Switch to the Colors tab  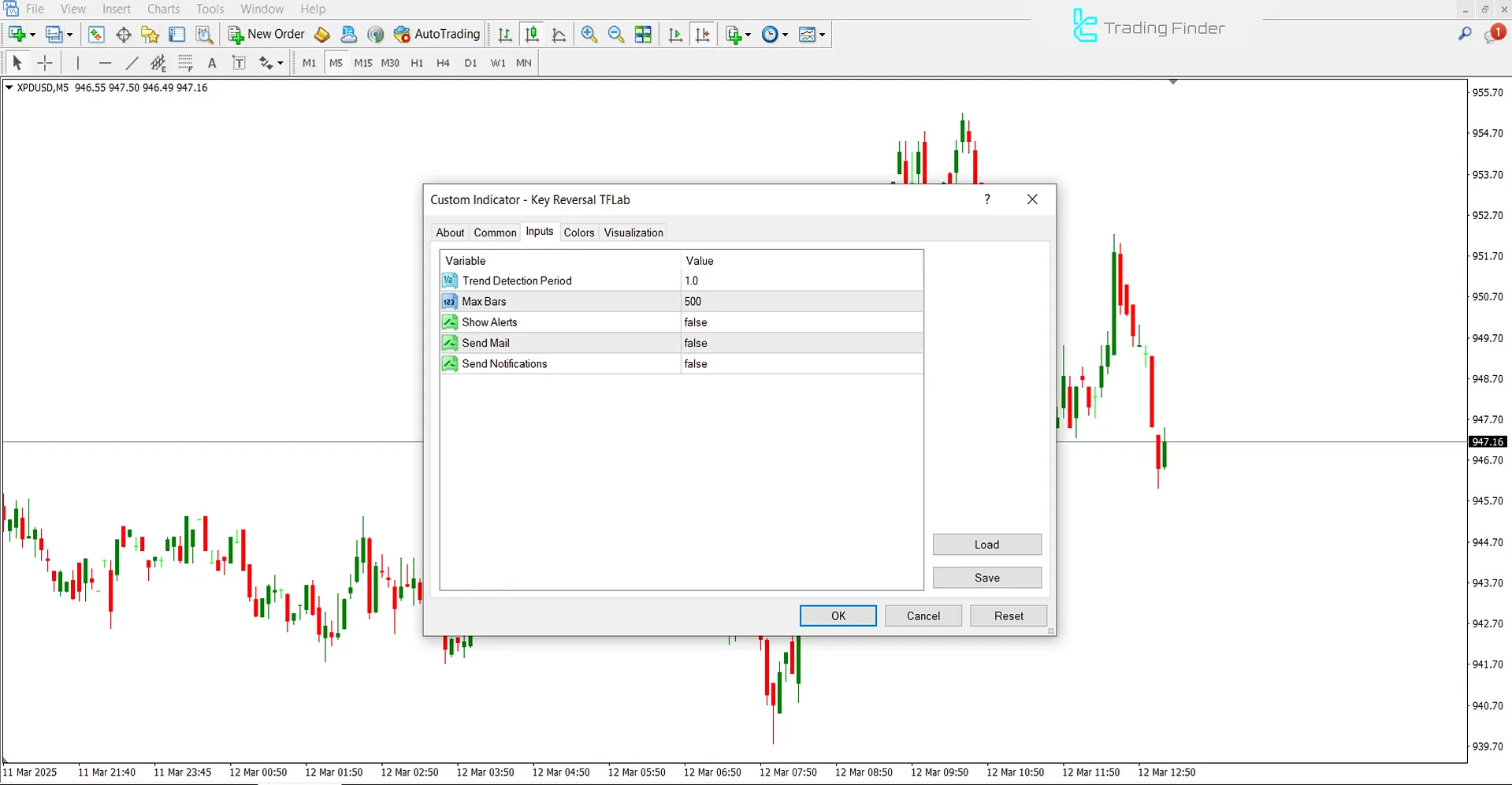click(x=578, y=232)
